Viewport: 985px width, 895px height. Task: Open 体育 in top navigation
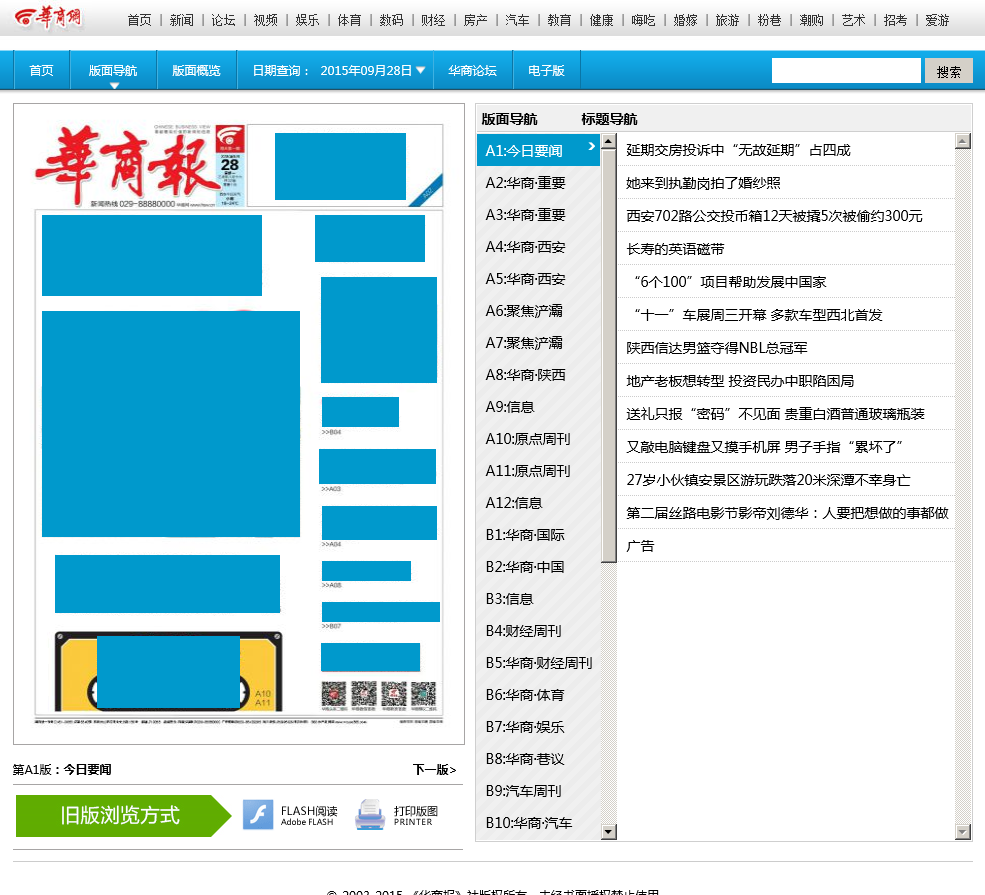(349, 20)
